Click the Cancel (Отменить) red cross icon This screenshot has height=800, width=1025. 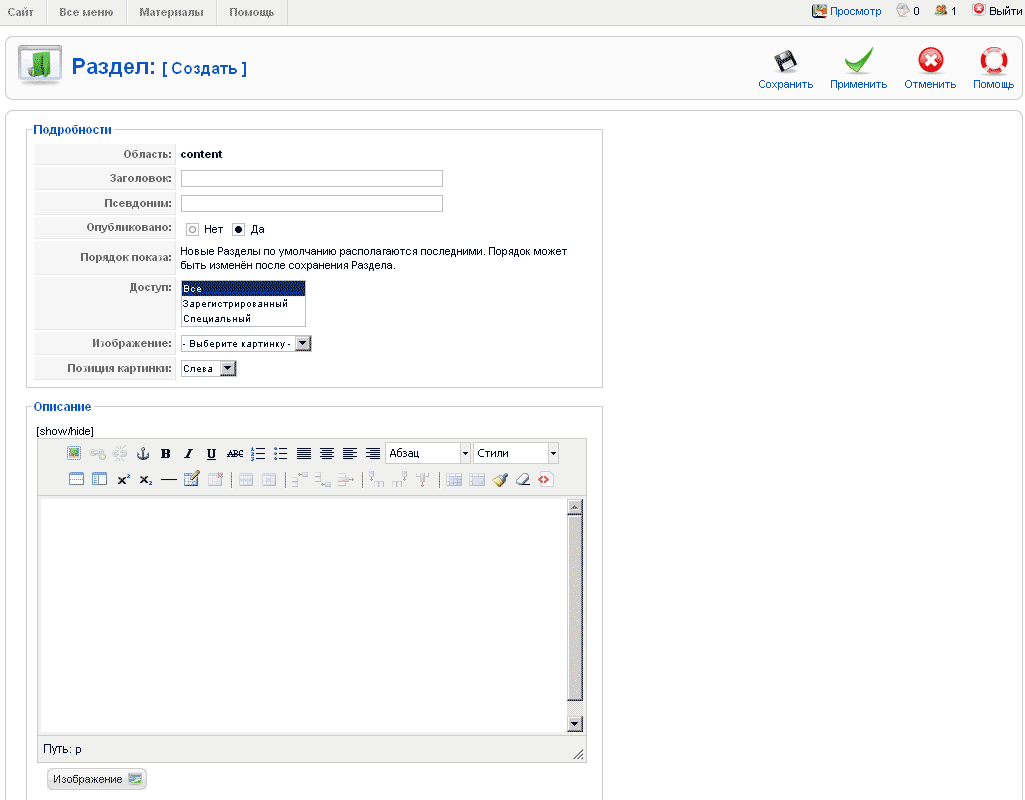[931, 62]
